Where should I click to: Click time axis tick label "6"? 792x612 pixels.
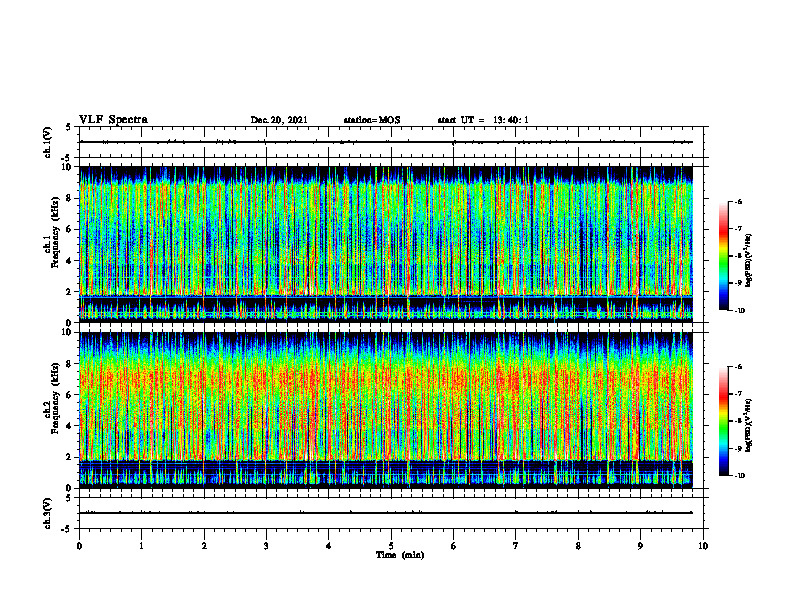click(x=454, y=546)
